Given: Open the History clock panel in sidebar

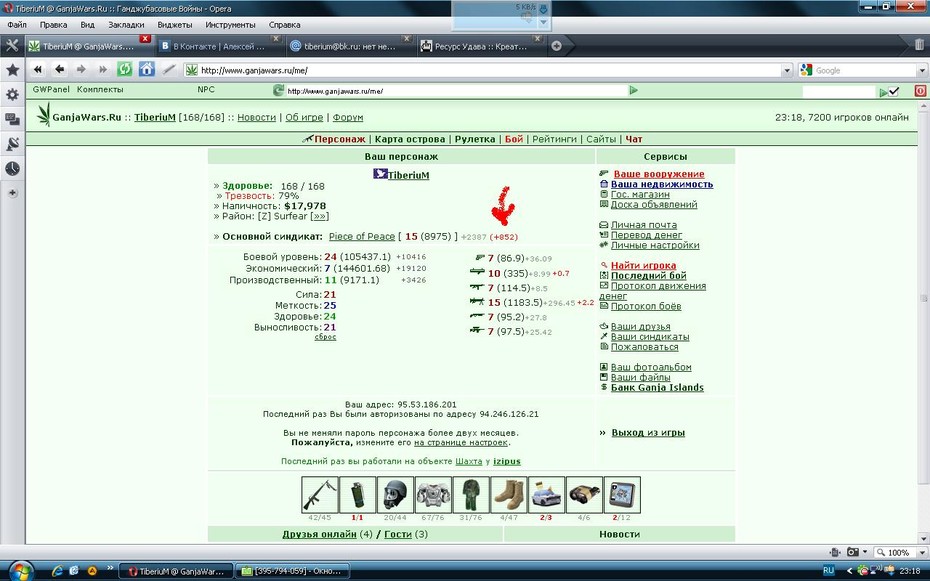Looking at the screenshot, I should 12,168.
